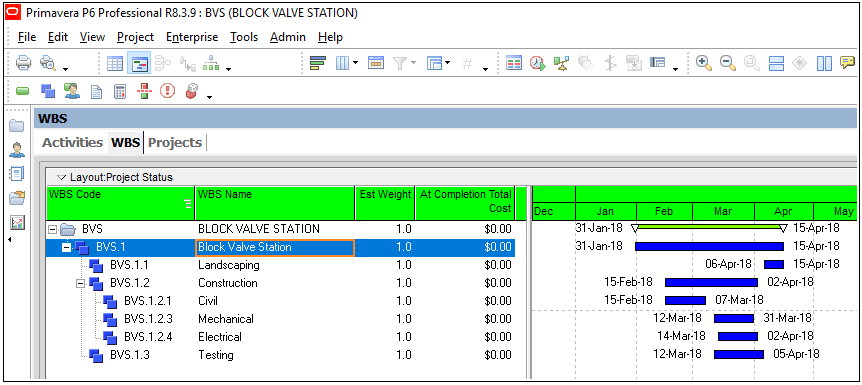Click the Landscaping Gantt bar starting 06-Apr-18
The width and height of the screenshot is (862, 385).
pyautogui.click(x=773, y=265)
